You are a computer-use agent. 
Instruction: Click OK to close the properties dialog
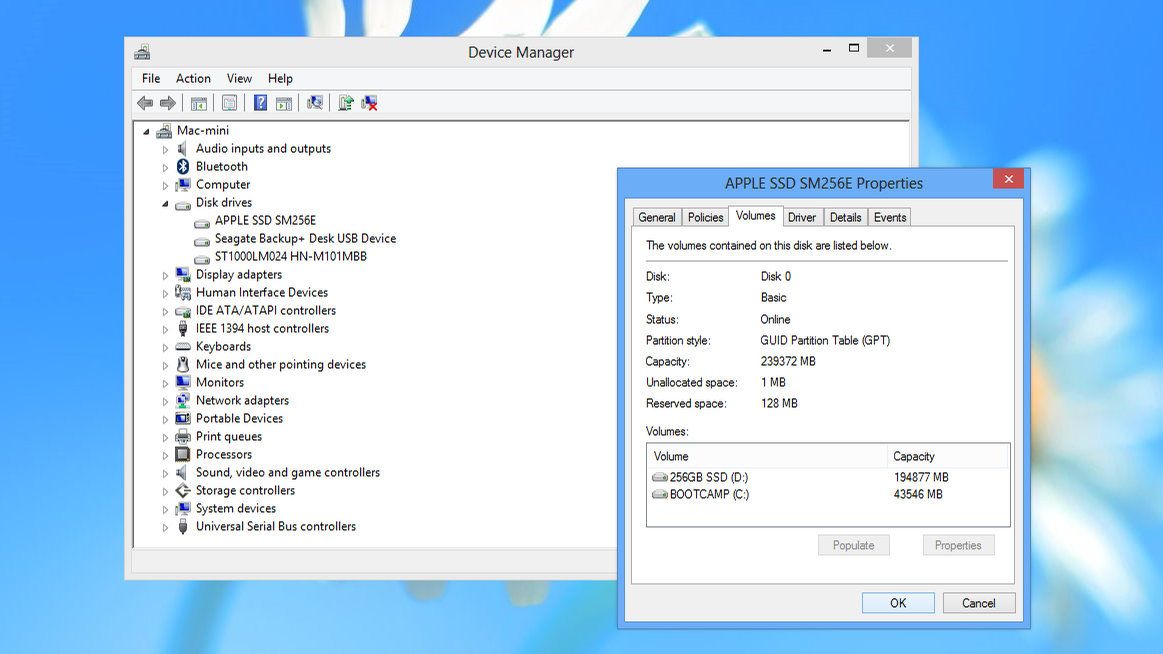(x=897, y=603)
